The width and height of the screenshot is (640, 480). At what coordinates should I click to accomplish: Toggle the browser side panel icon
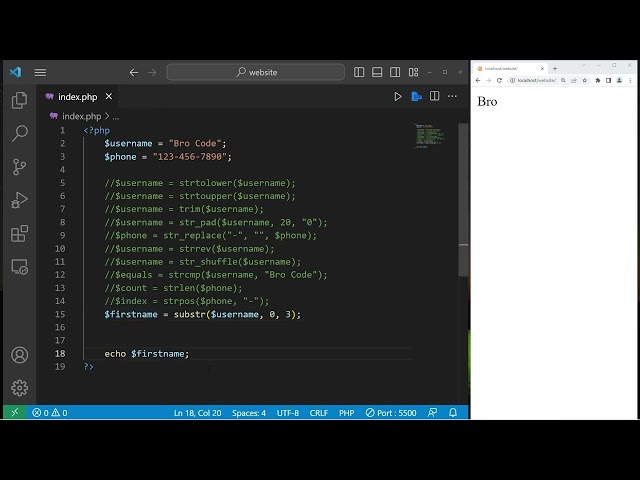point(608,80)
